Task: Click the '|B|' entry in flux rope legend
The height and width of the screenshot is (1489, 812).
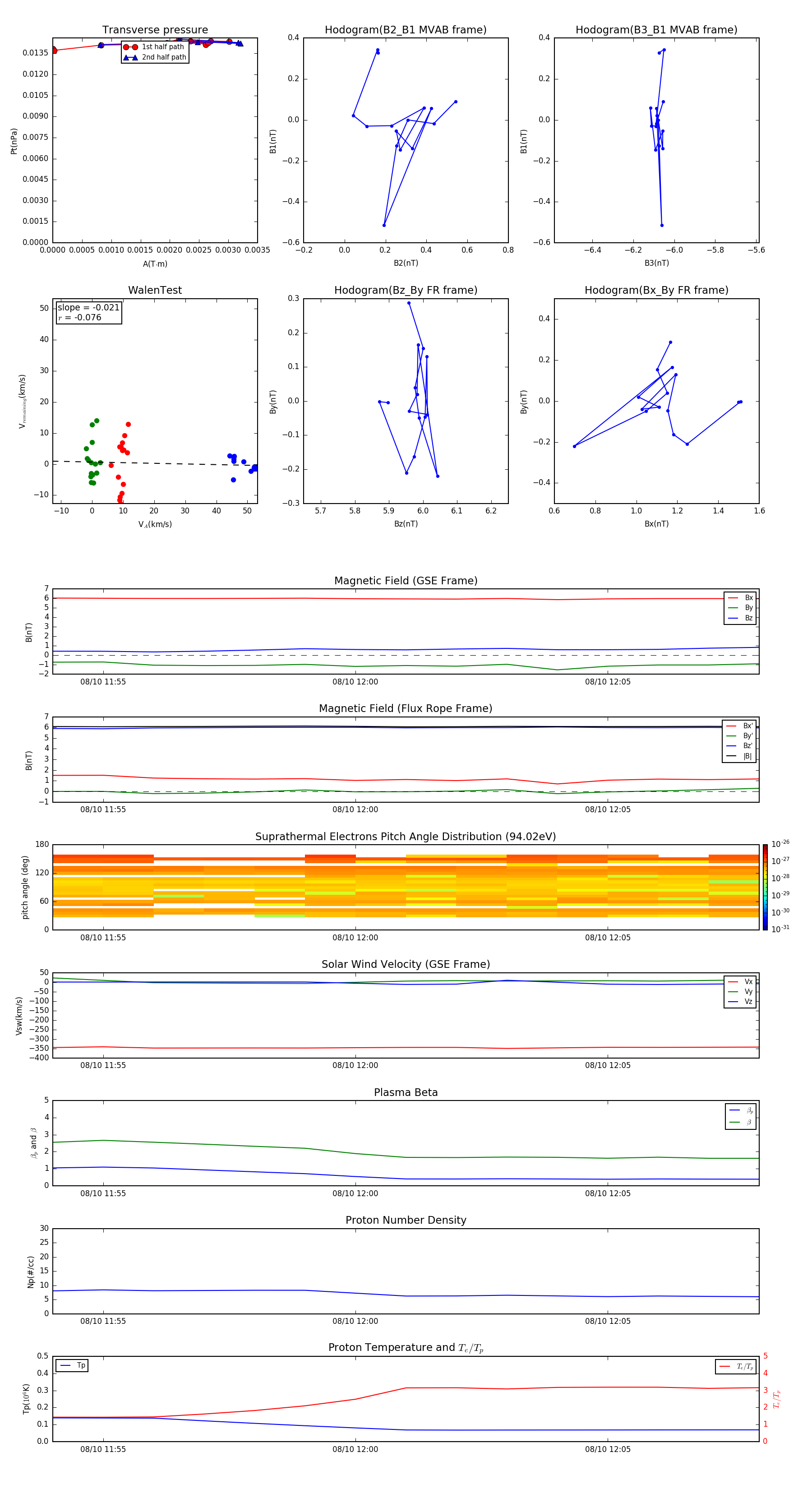Action: (740, 756)
